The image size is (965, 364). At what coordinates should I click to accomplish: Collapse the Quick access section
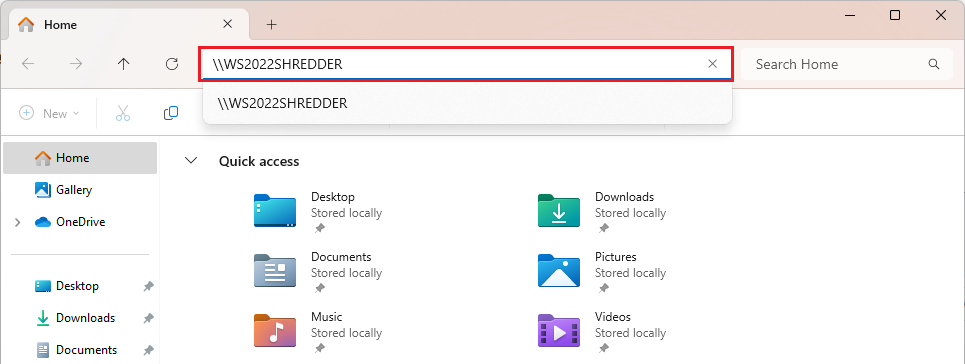(x=191, y=161)
